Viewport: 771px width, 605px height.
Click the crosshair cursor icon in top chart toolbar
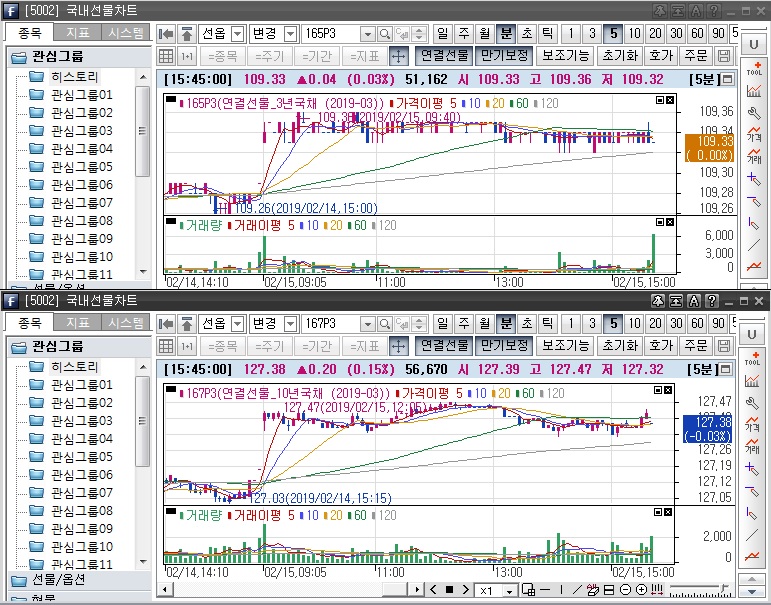398,56
